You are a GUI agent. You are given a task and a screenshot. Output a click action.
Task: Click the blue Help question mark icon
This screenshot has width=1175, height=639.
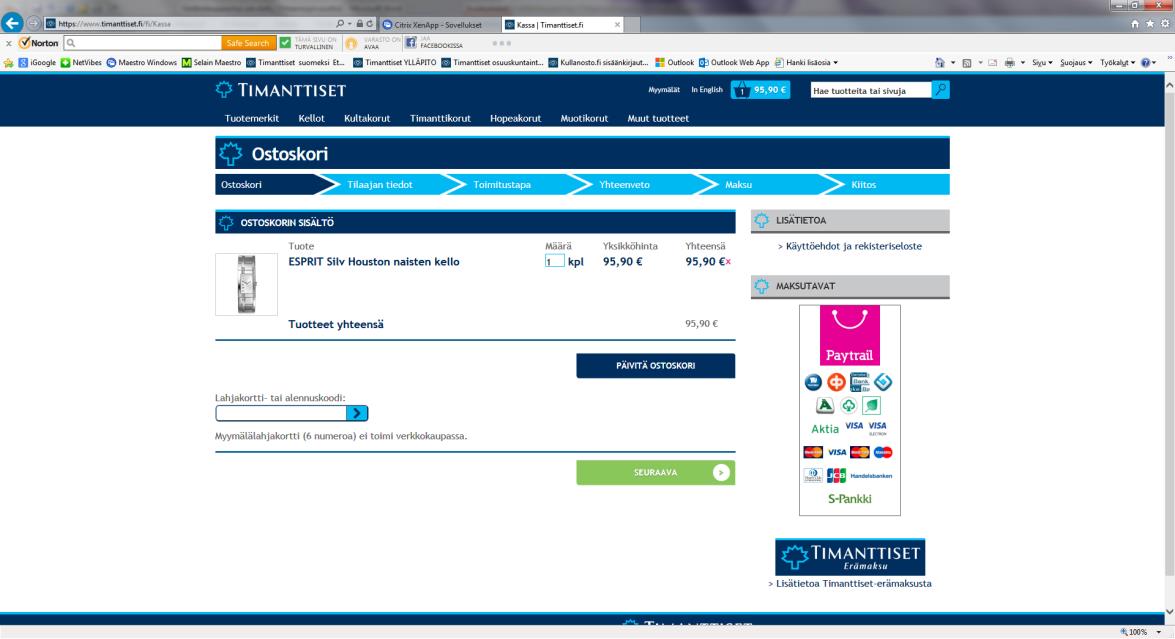coord(1145,63)
